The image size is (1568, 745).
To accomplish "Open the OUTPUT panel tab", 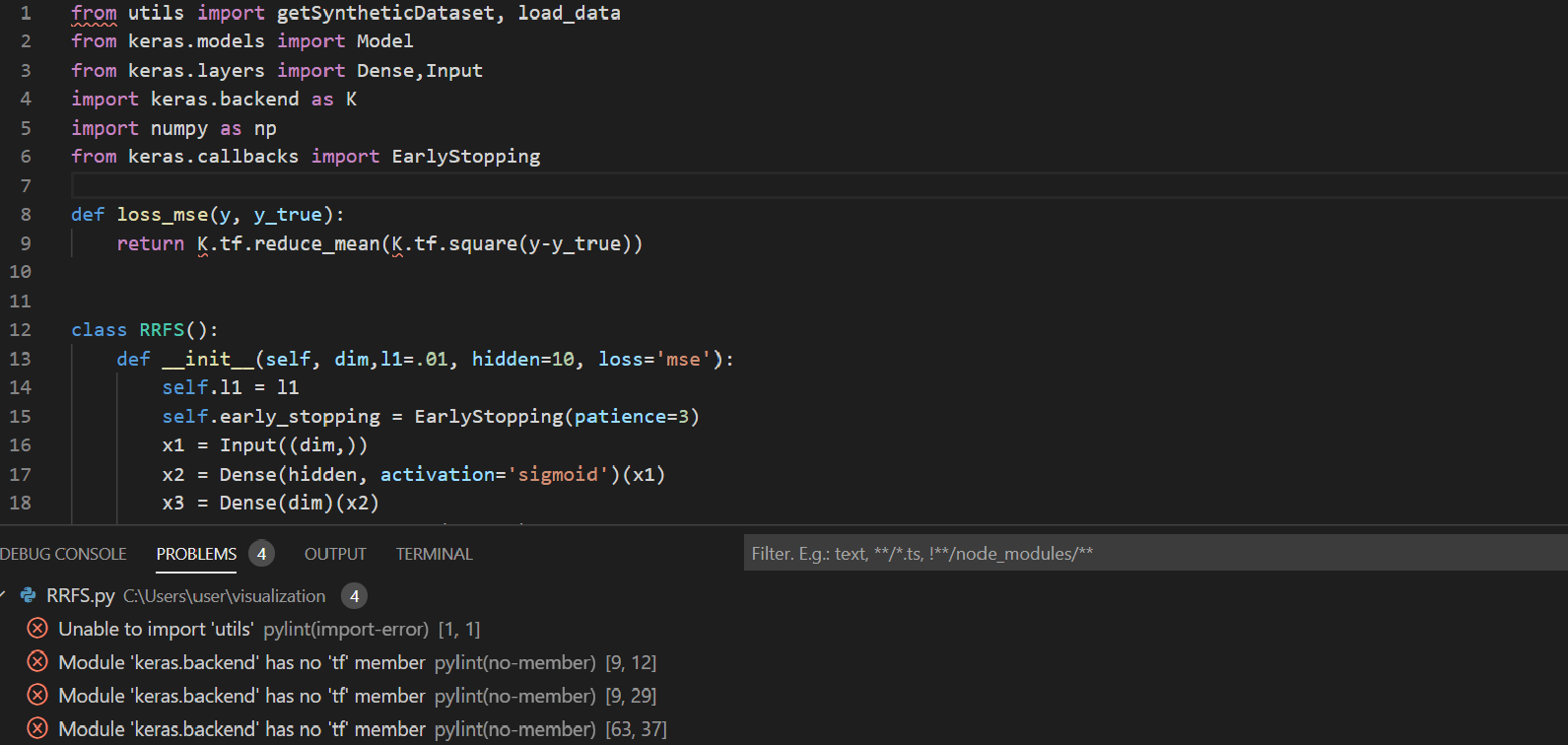I will (335, 554).
